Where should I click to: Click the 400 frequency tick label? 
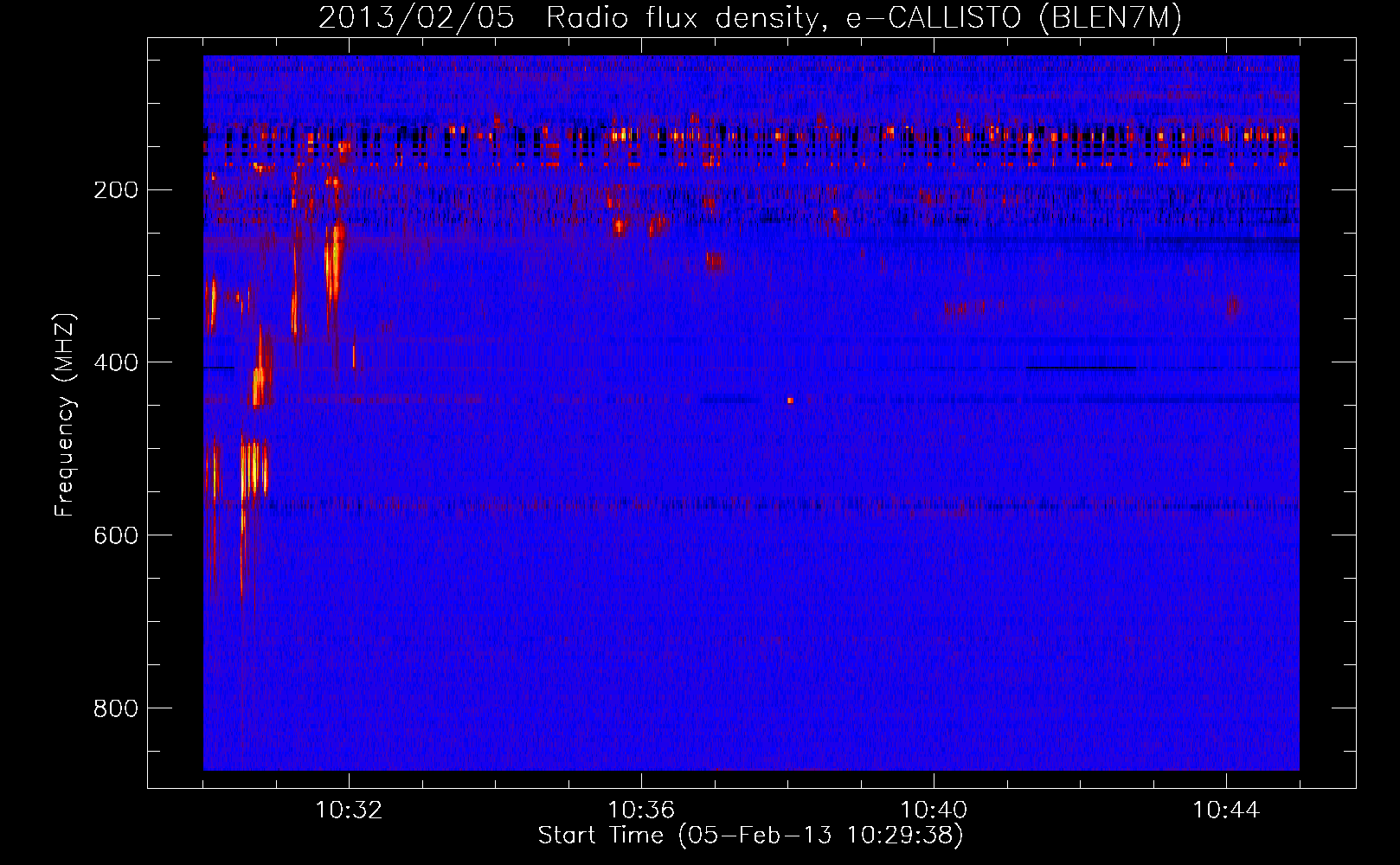pos(116,362)
